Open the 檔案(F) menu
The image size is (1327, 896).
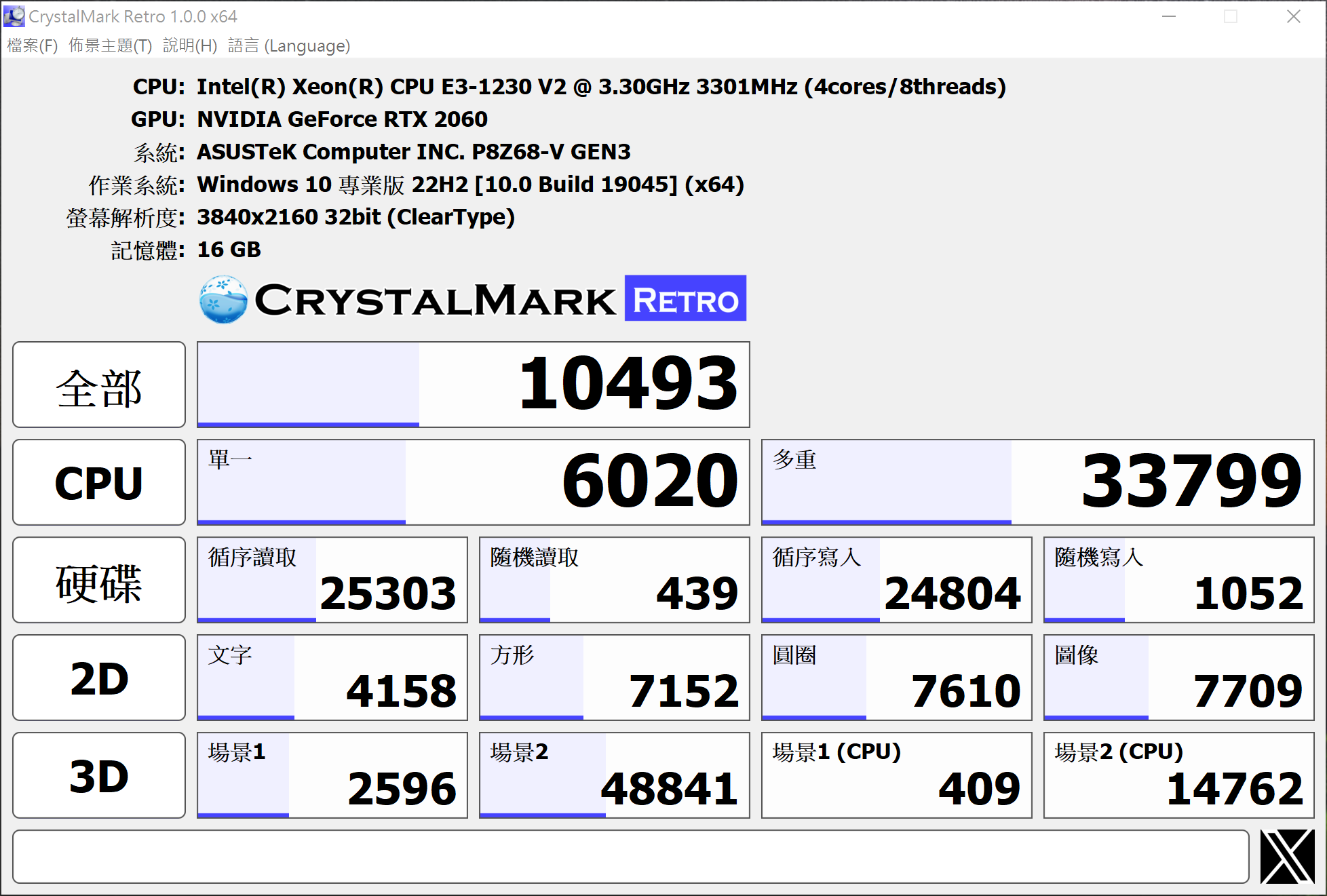[x=32, y=45]
